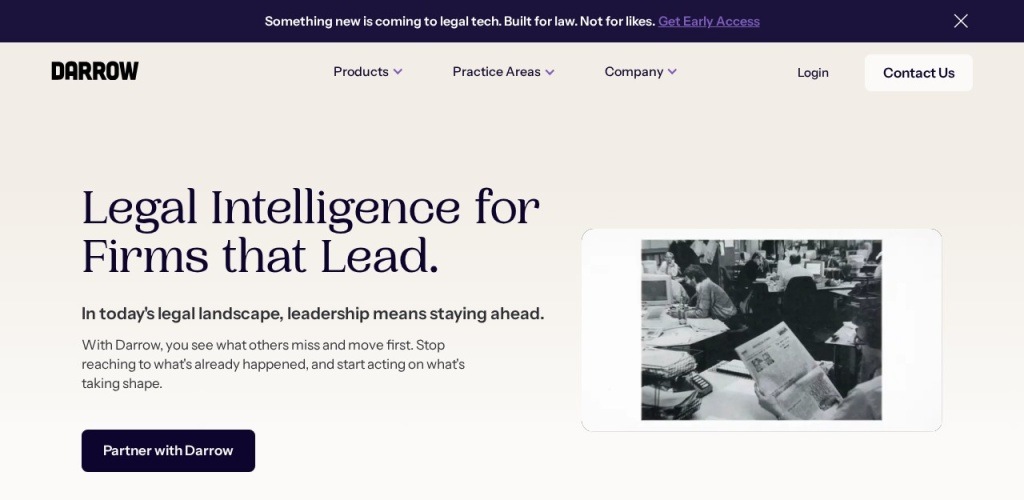The height and width of the screenshot is (500, 1024).
Task: Click the "In today's legal landscape" subheading
Action: tap(312, 314)
